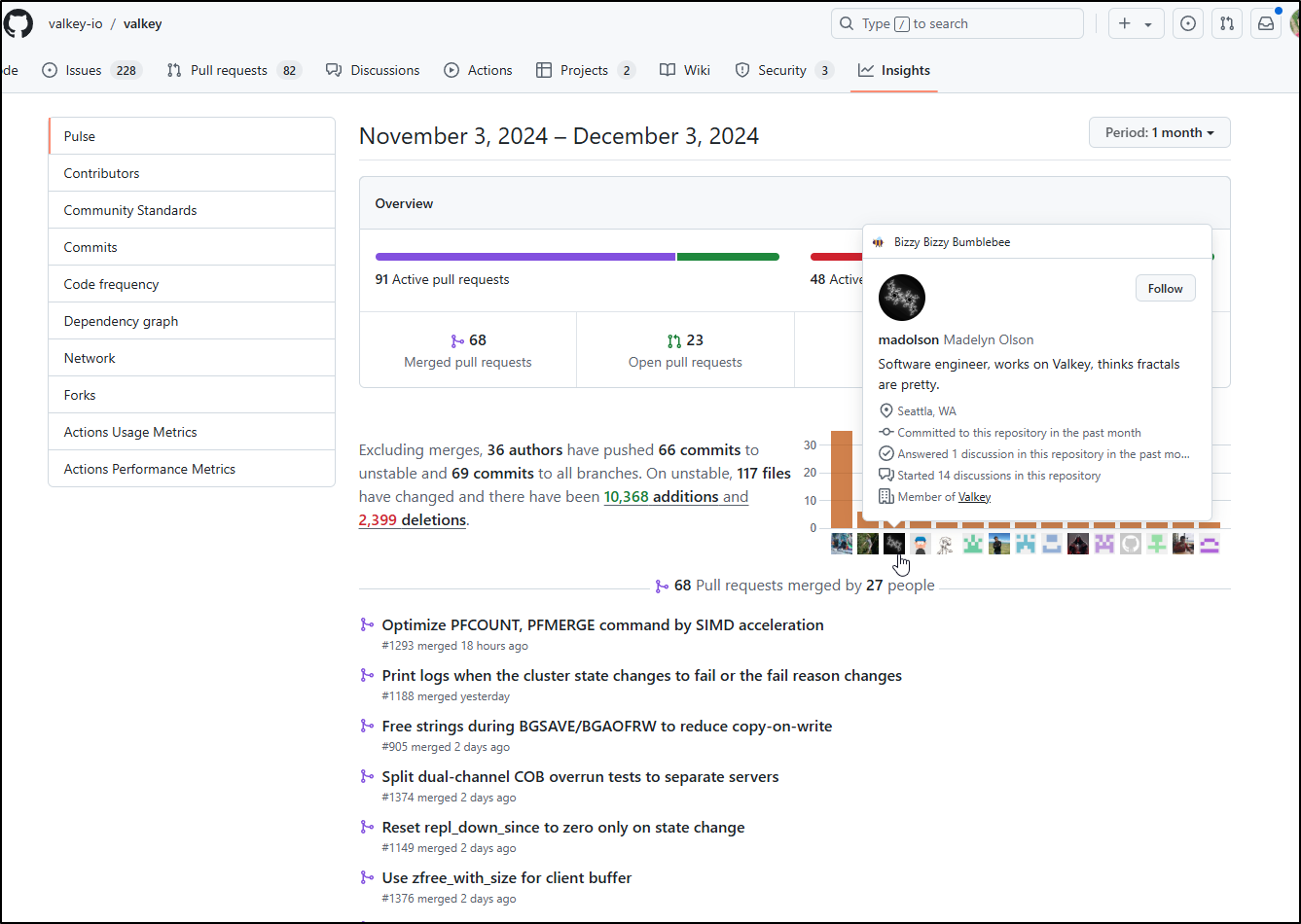Click the active pull requests purple-green progress bar
Screen dimensions: 1301x924
577,257
